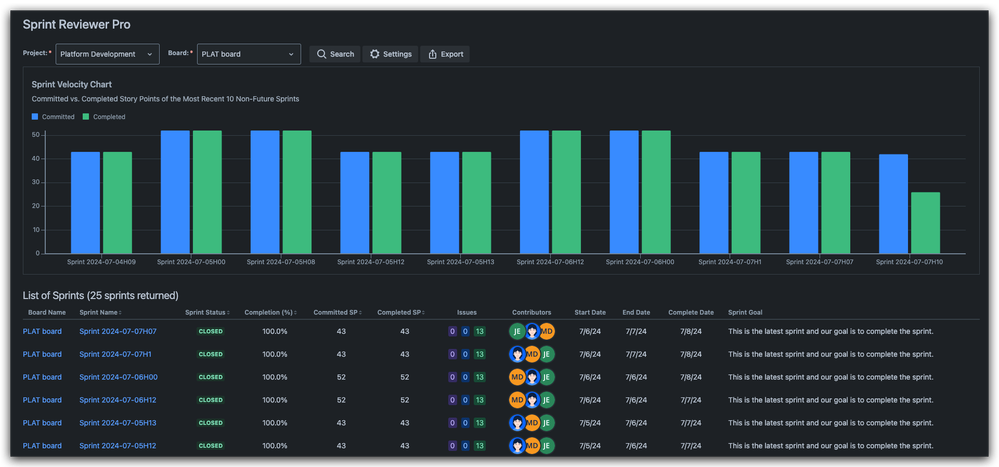Viewport: 999px width, 467px height.
Task: Click the CLOSED status badge for Sprint 2024-07-05H12
Action: click(x=211, y=446)
